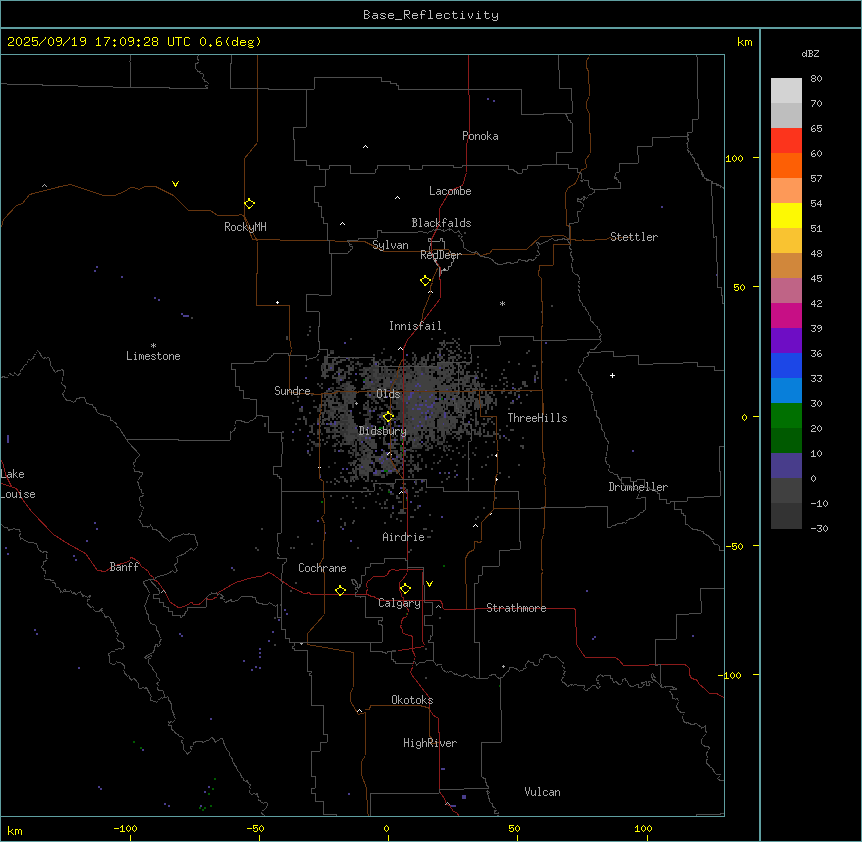Select the white plus marker north of Drumheller
Image resolution: width=862 pixels, height=842 pixels.
tap(612, 375)
